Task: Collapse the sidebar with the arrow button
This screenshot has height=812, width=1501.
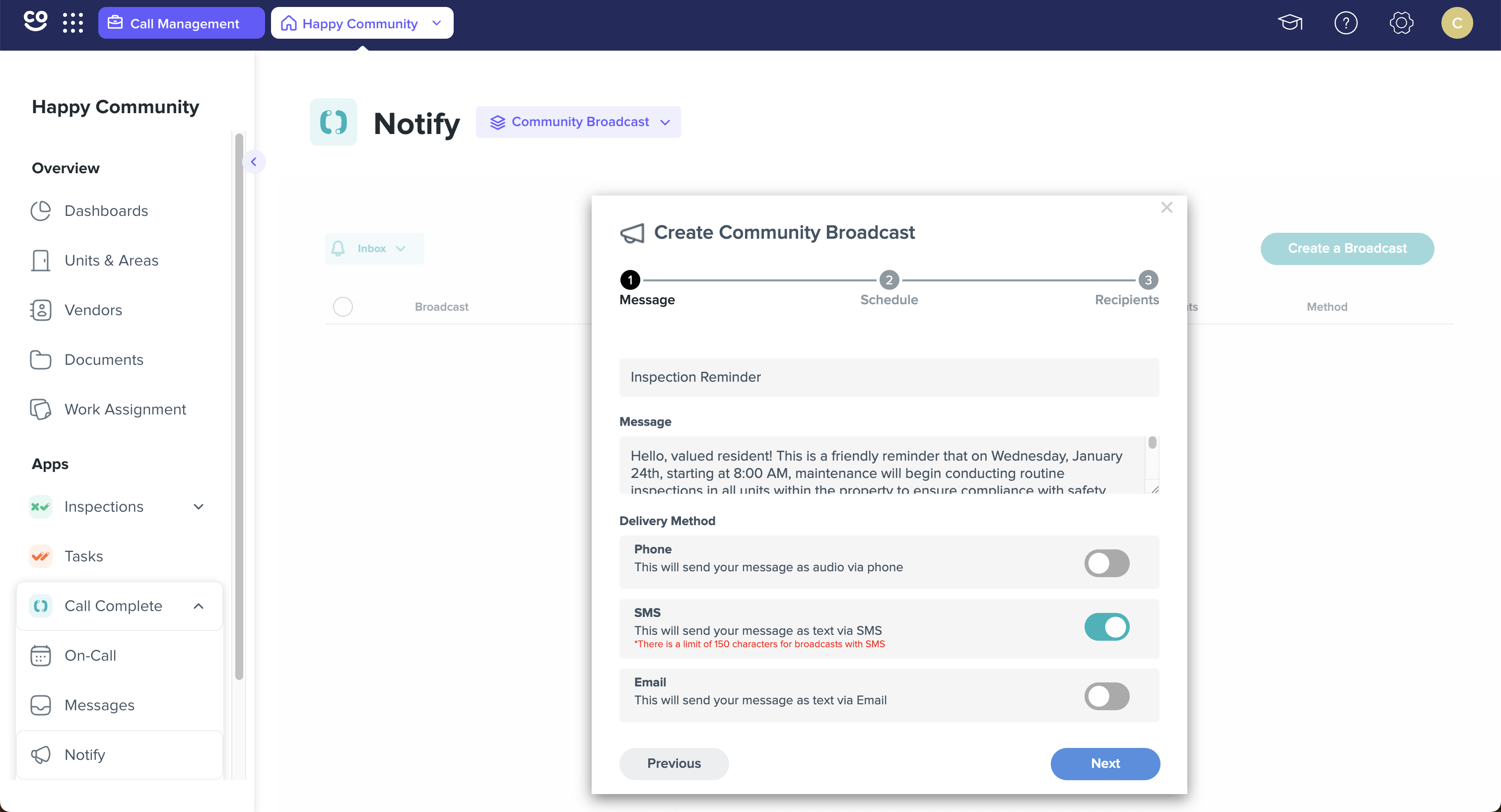Action: coord(254,162)
